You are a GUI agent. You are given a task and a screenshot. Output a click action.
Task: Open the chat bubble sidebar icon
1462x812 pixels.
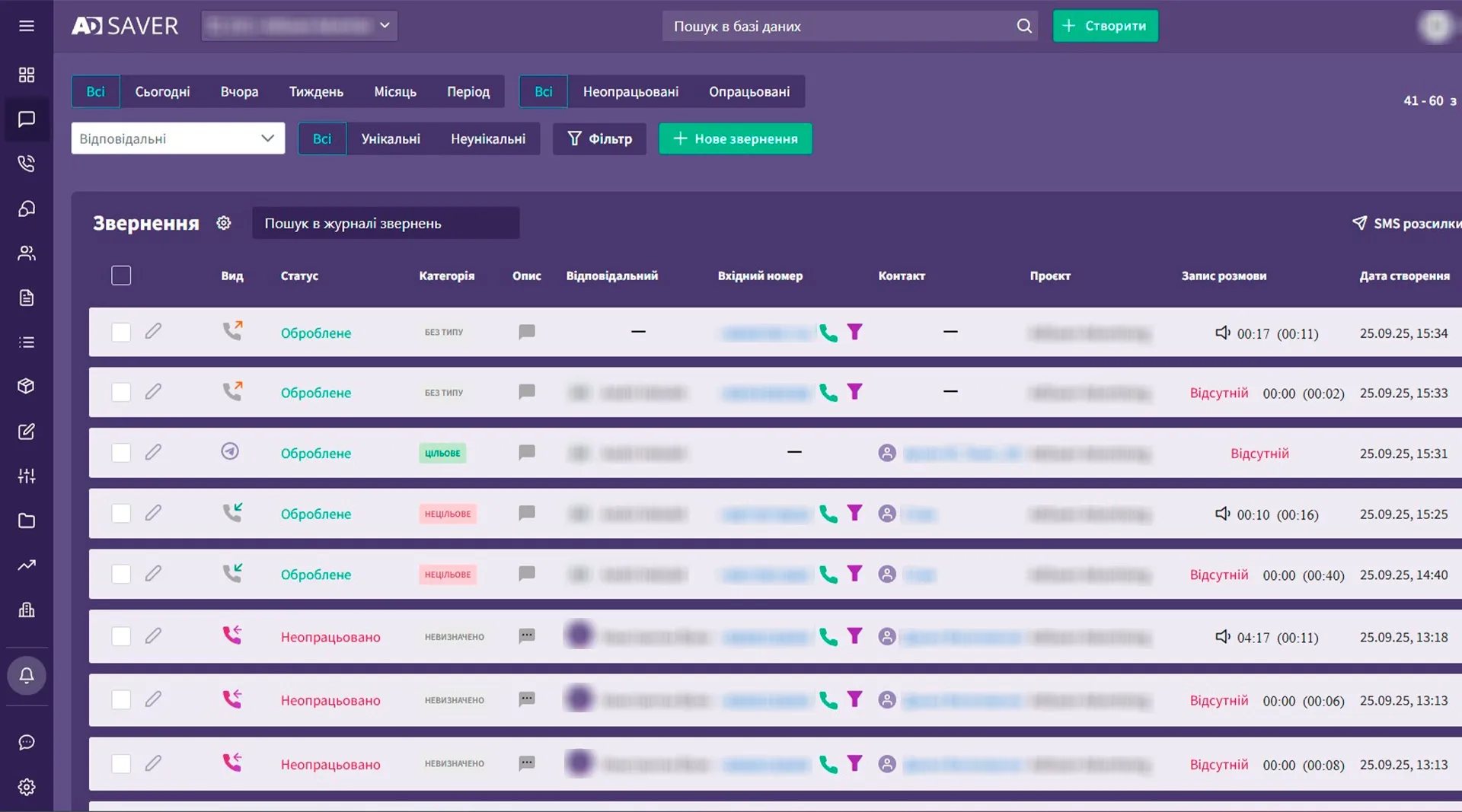click(27, 119)
